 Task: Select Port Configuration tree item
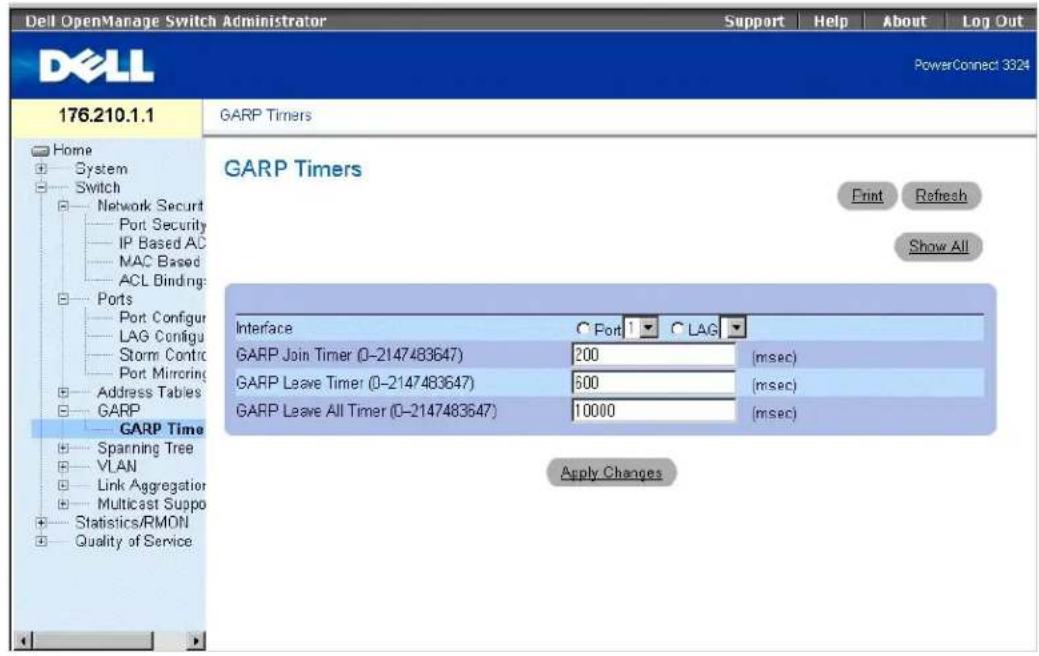click(x=162, y=318)
